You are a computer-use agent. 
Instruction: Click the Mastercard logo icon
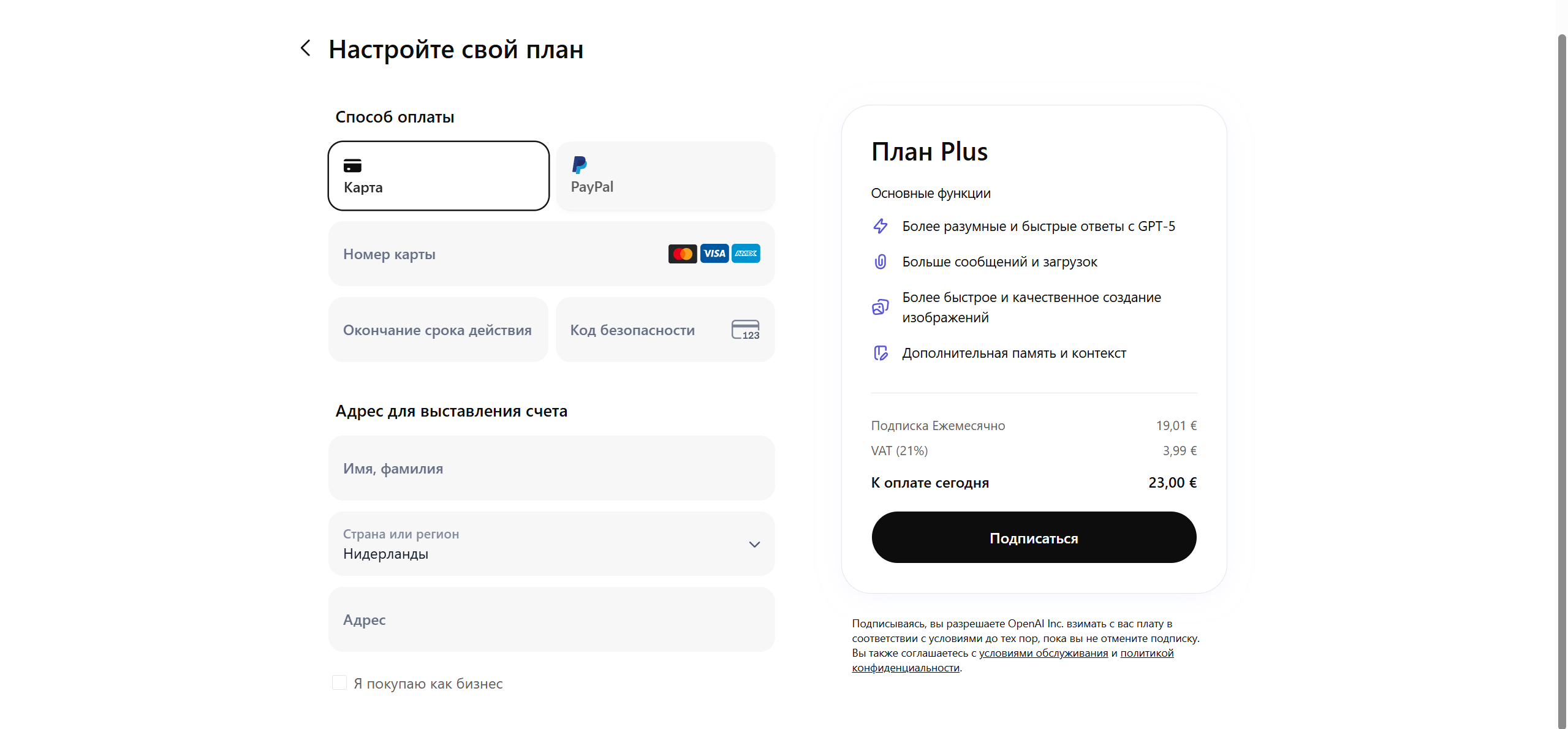(x=682, y=254)
